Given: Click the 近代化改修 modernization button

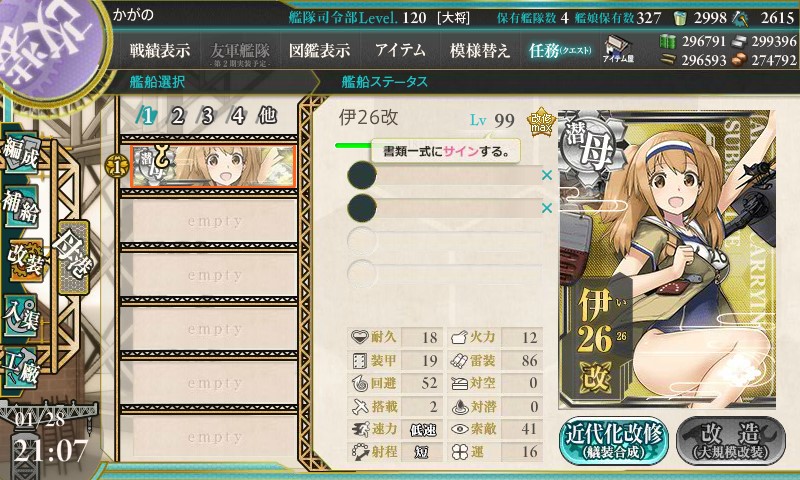Looking at the screenshot, I should (x=614, y=441).
